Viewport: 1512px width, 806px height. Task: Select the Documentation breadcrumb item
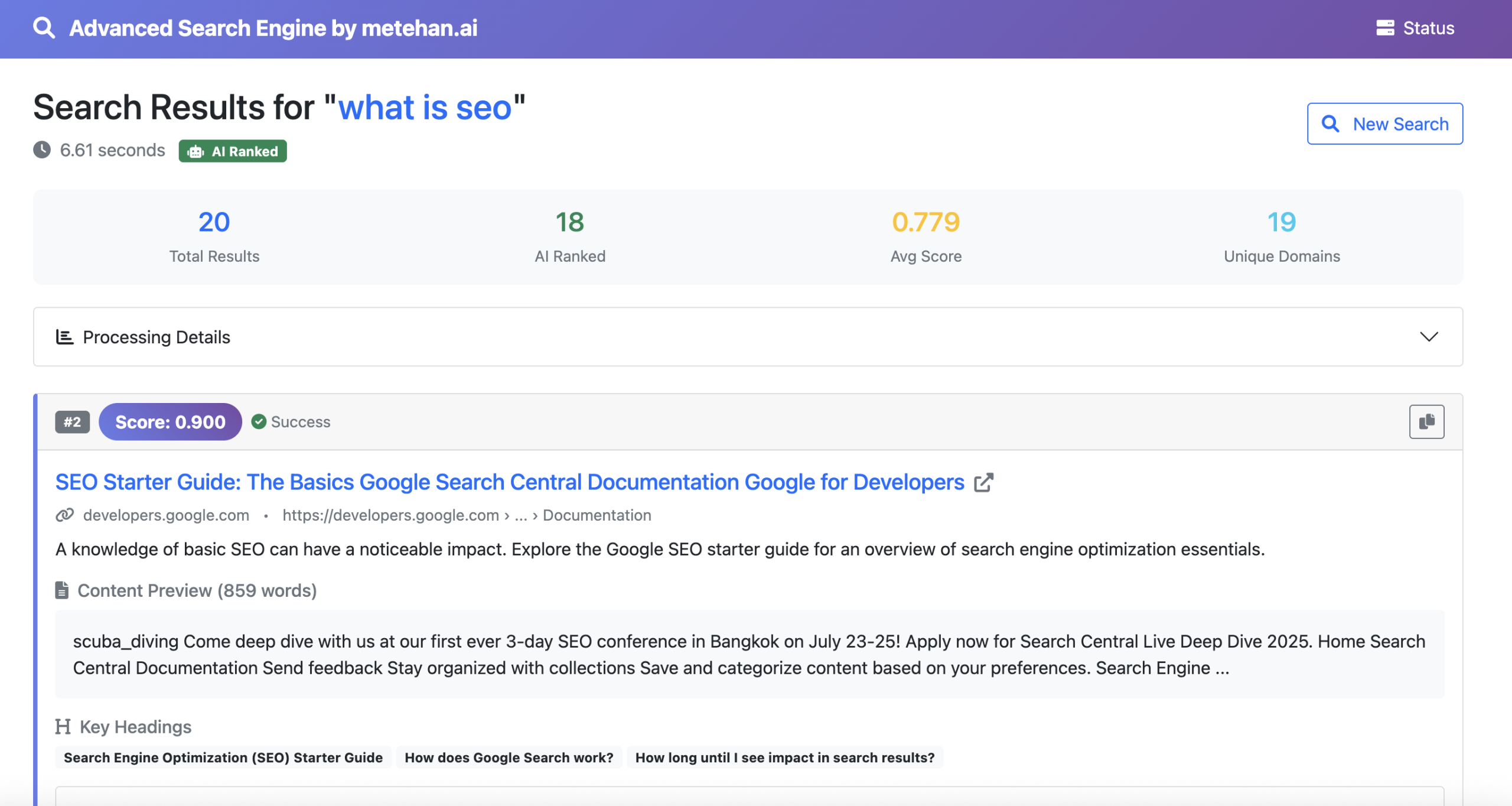point(597,515)
